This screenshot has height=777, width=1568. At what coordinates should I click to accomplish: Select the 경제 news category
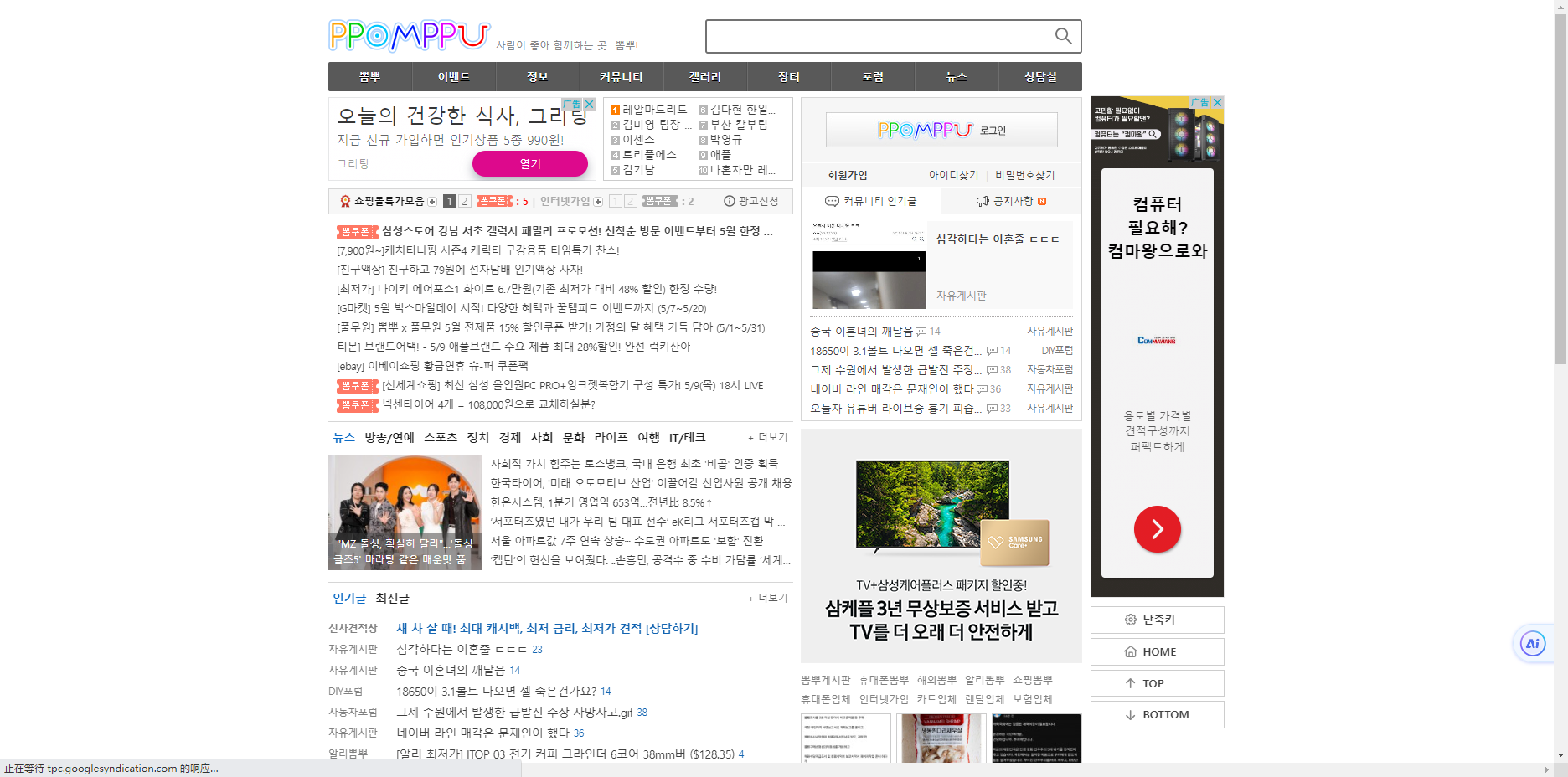(510, 437)
